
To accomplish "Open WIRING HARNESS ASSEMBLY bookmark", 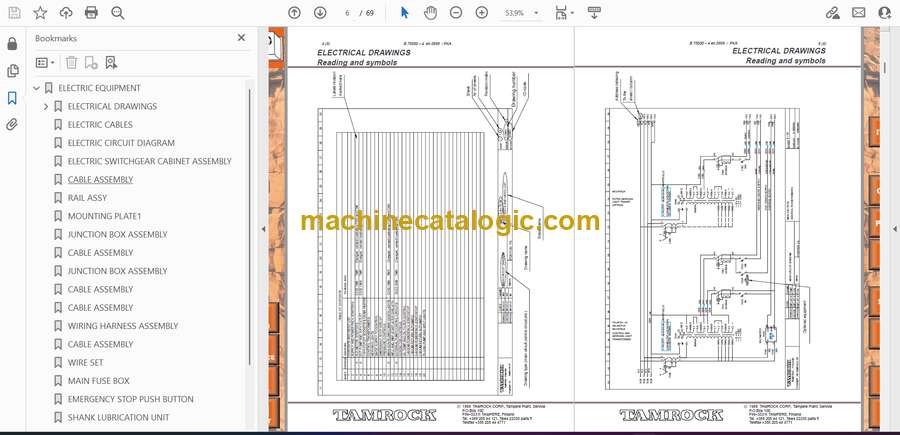I will pyautogui.click(x=123, y=326).
